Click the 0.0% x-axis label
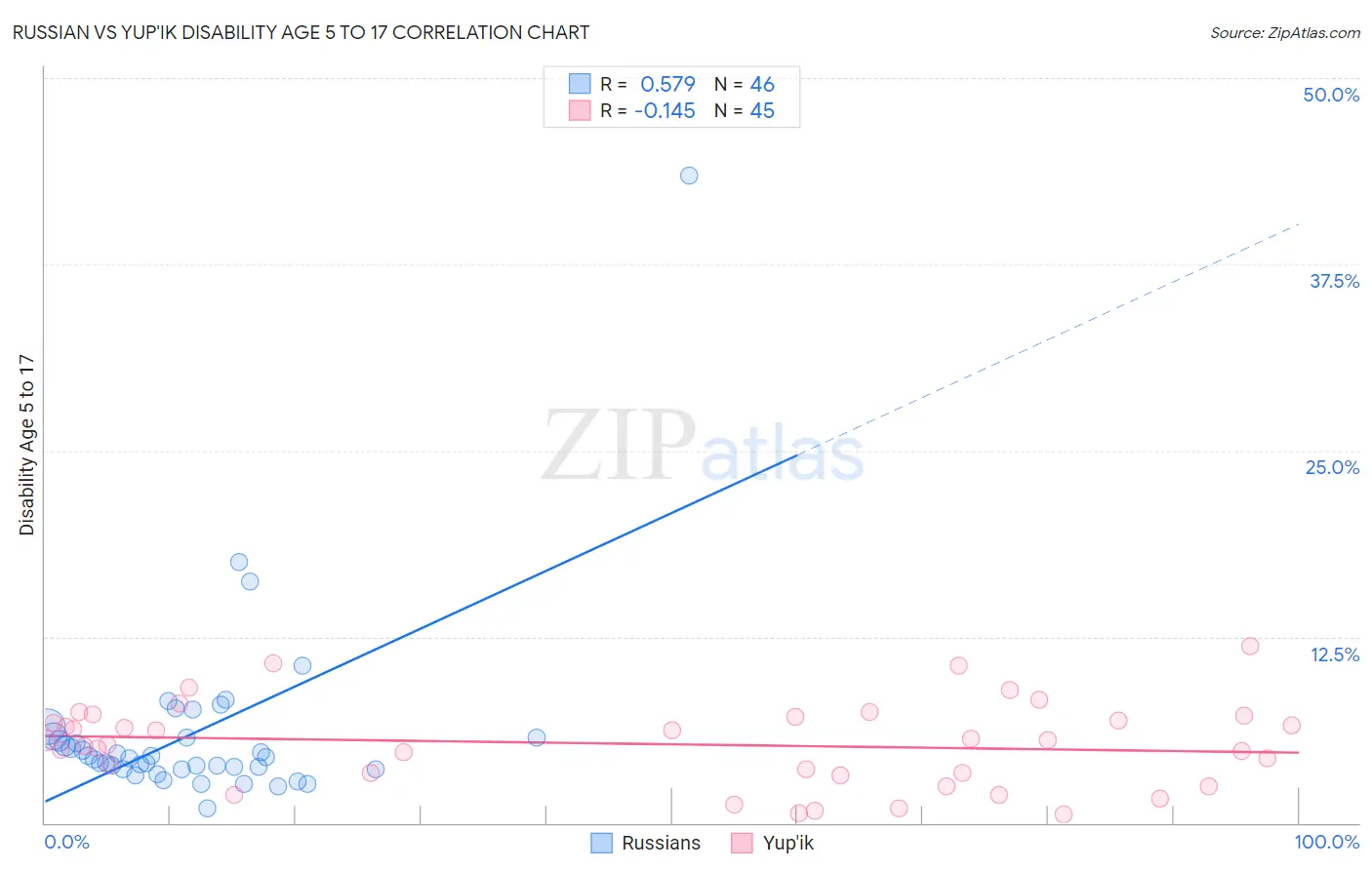 [x=66, y=842]
